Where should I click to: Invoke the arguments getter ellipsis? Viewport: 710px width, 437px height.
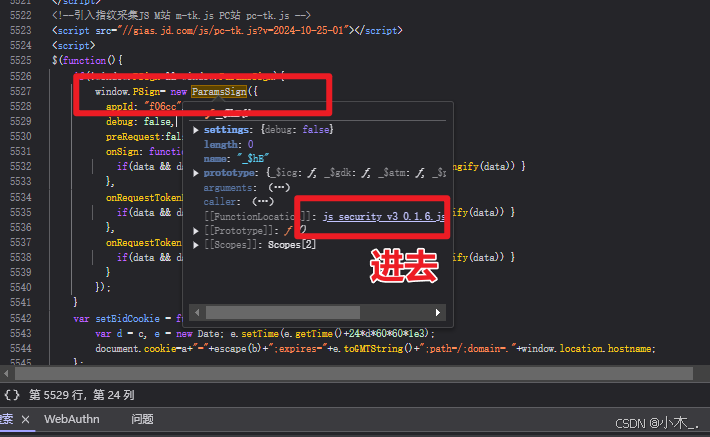[x=279, y=187]
